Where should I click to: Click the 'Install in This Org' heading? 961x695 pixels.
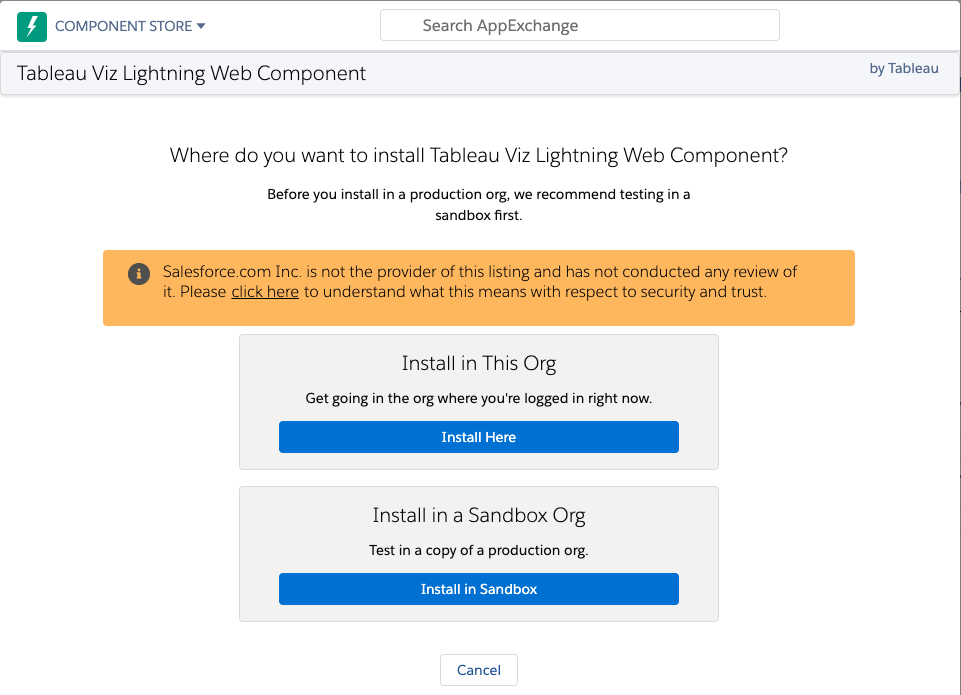(x=478, y=363)
